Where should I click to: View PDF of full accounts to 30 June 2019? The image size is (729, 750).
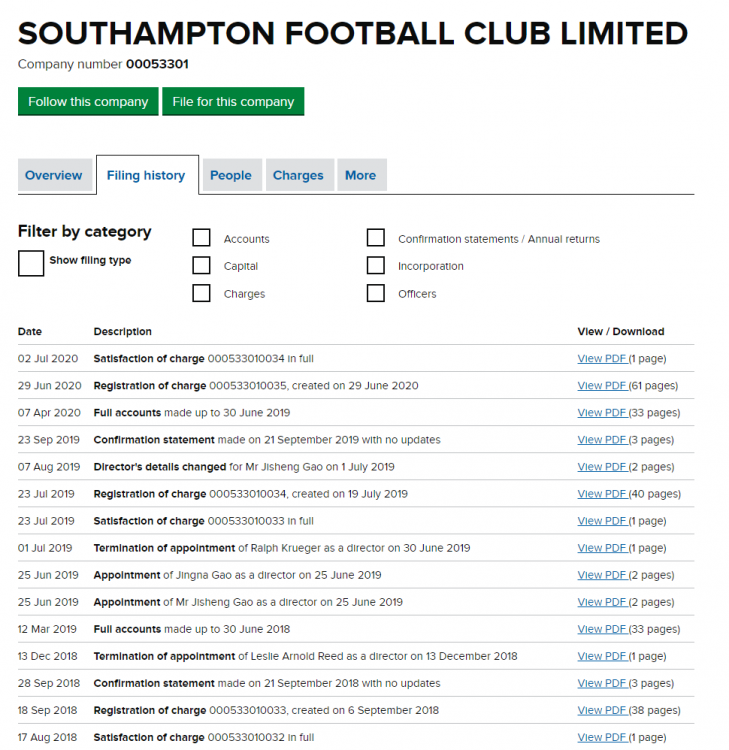coord(602,412)
